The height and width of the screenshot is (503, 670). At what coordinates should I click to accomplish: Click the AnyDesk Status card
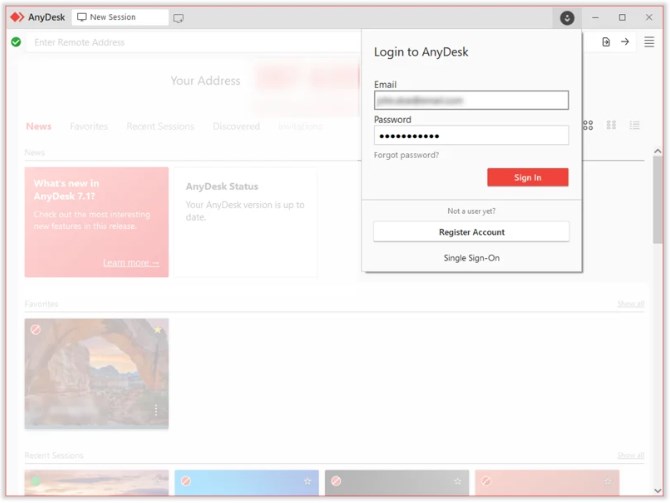pyautogui.click(x=246, y=222)
